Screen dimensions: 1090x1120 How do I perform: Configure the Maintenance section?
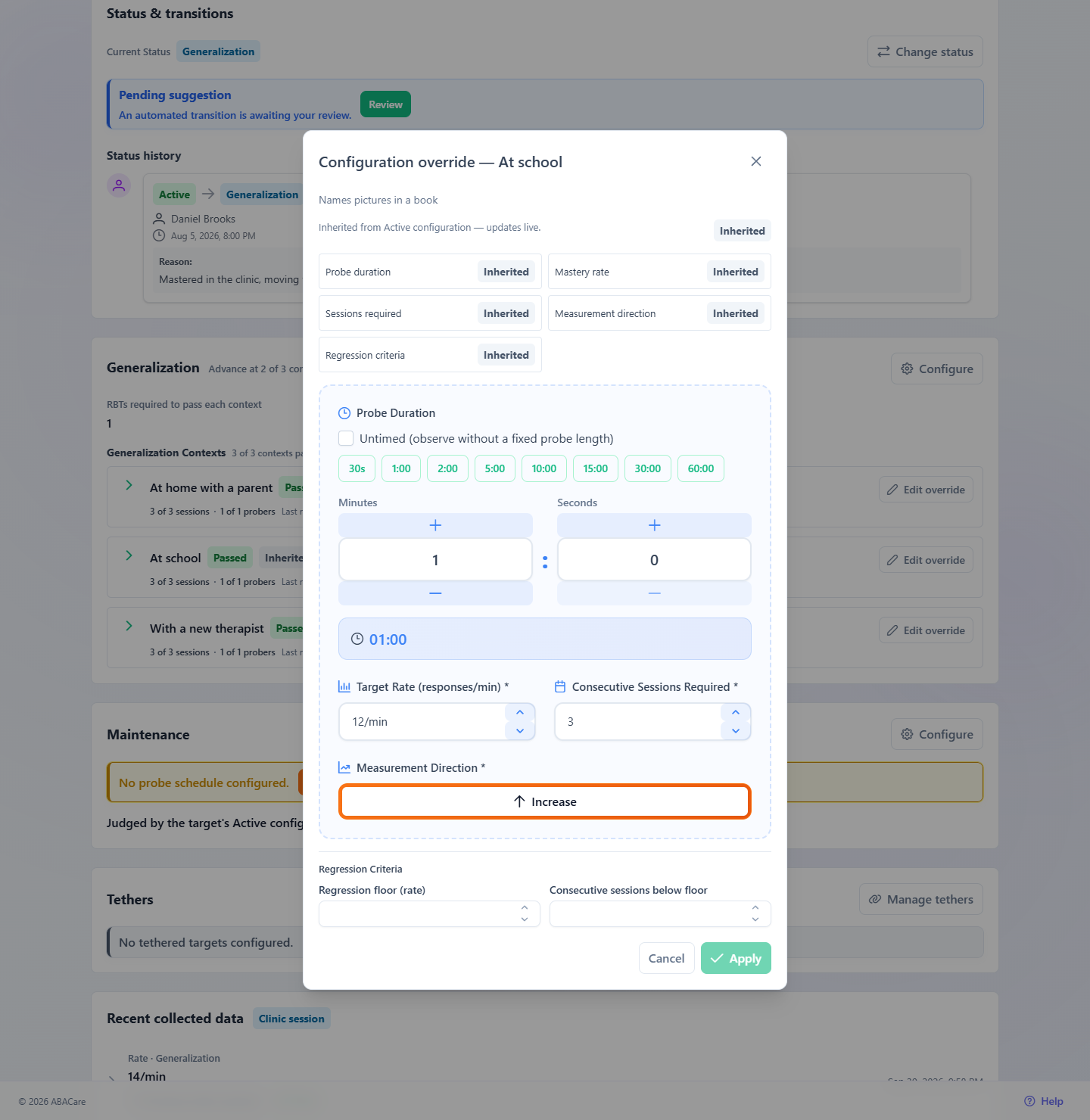tap(937, 734)
